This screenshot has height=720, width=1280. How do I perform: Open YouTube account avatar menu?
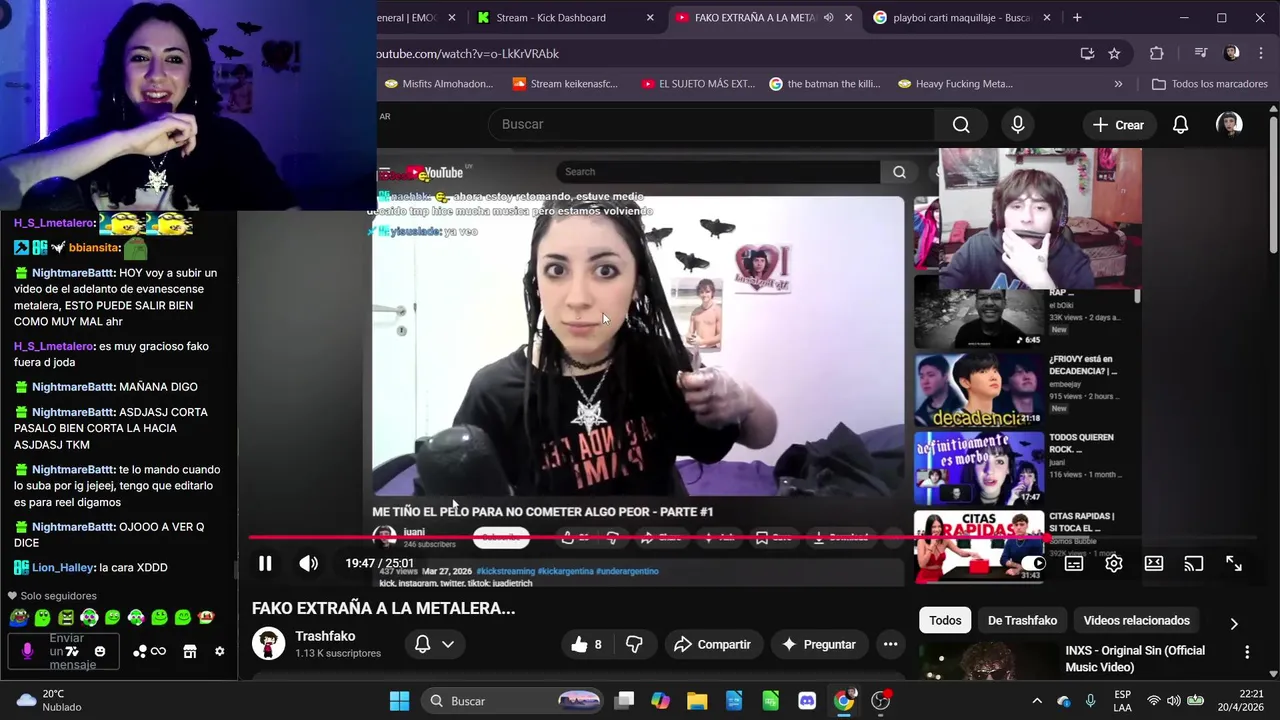(1229, 124)
